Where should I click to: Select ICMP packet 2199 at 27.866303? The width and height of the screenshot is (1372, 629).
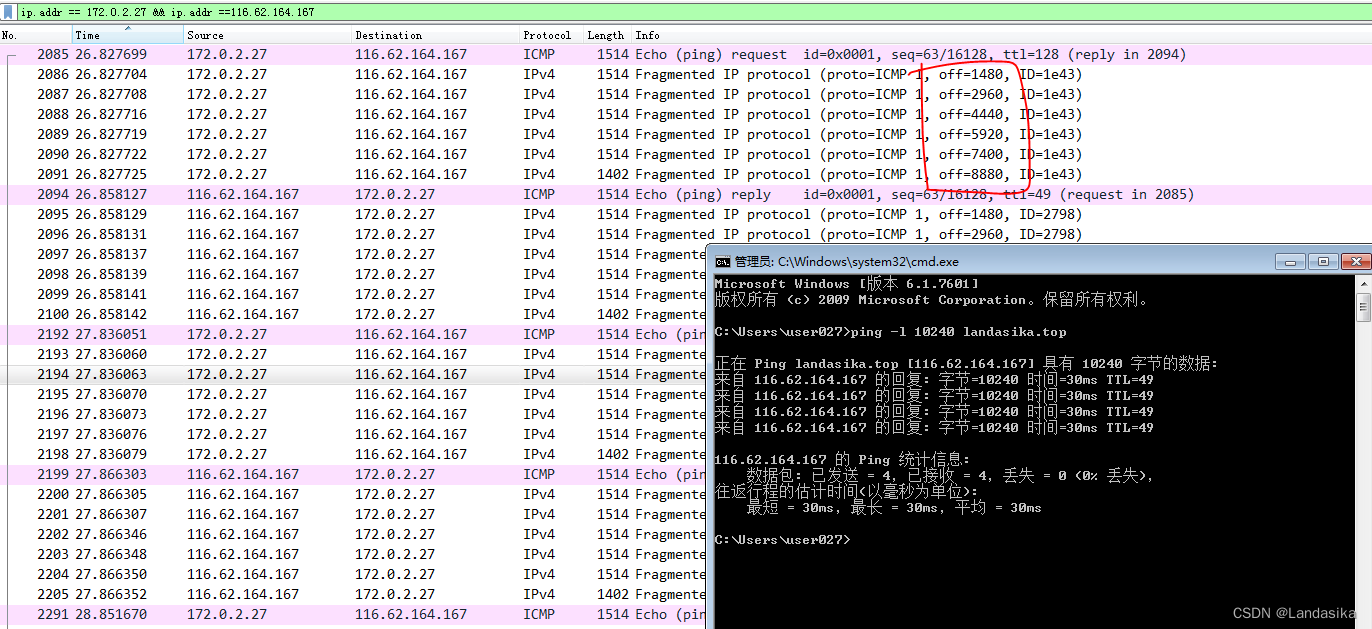(353, 474)
